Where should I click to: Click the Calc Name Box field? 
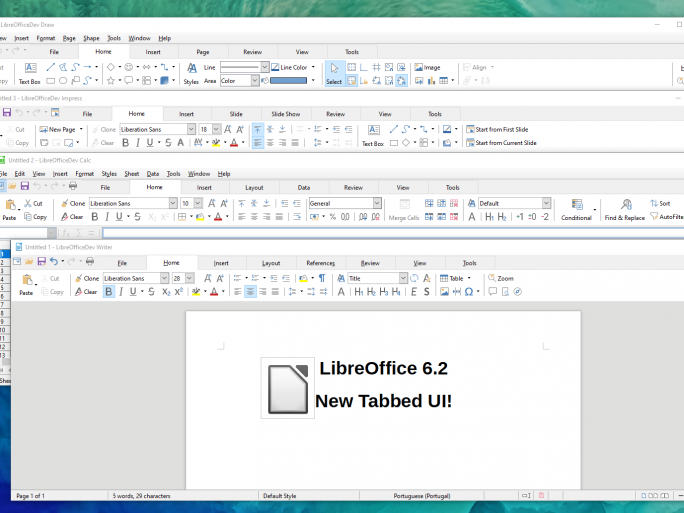24,233
